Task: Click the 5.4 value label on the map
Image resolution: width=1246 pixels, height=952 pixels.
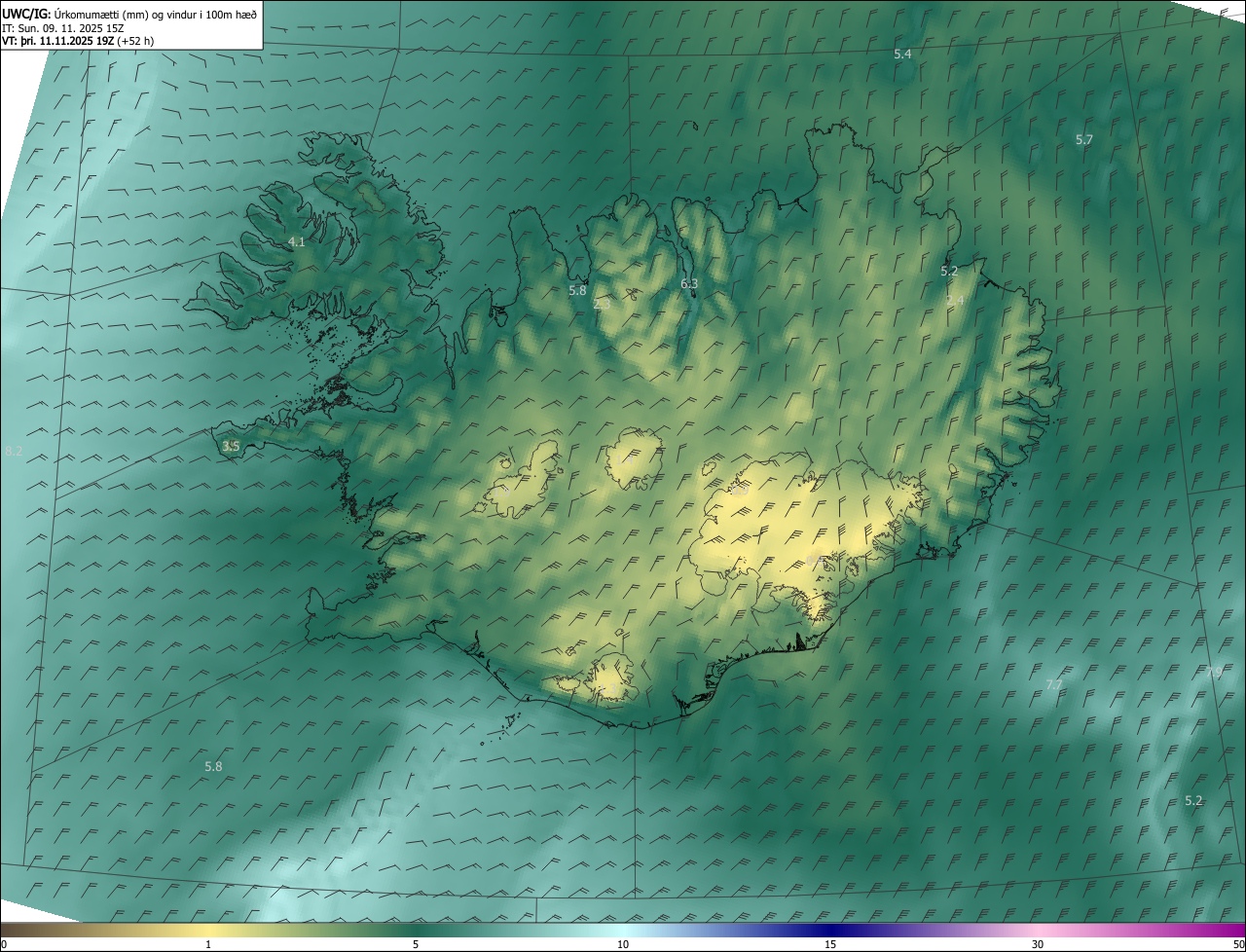Action: (x=902, y=55)
